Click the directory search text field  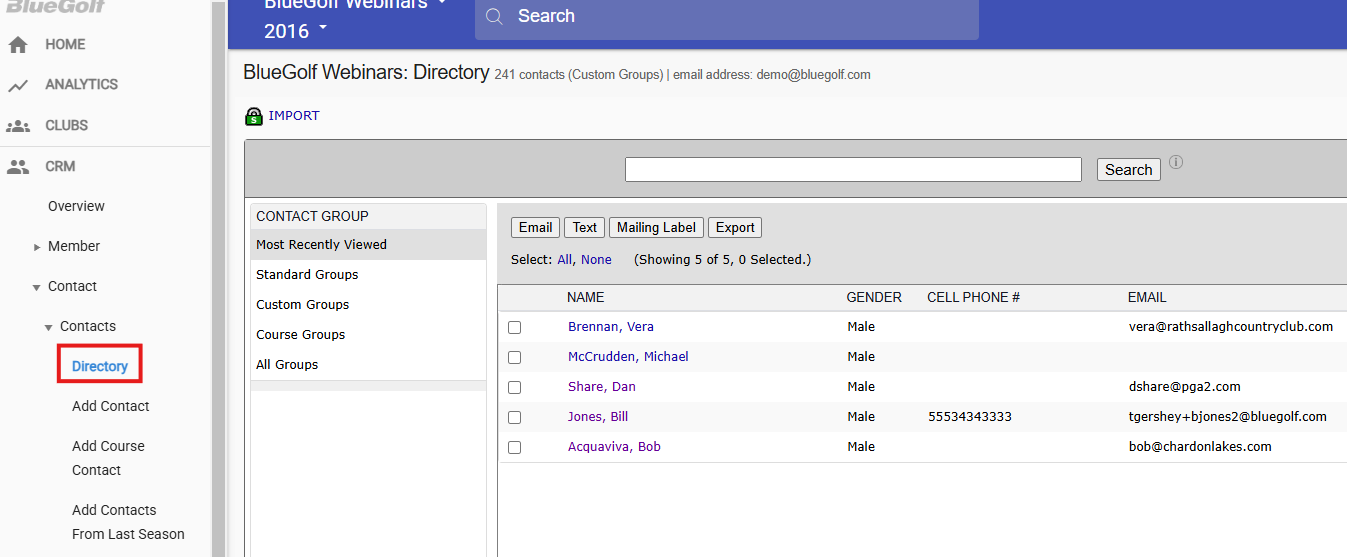click(x=853, y=170)
